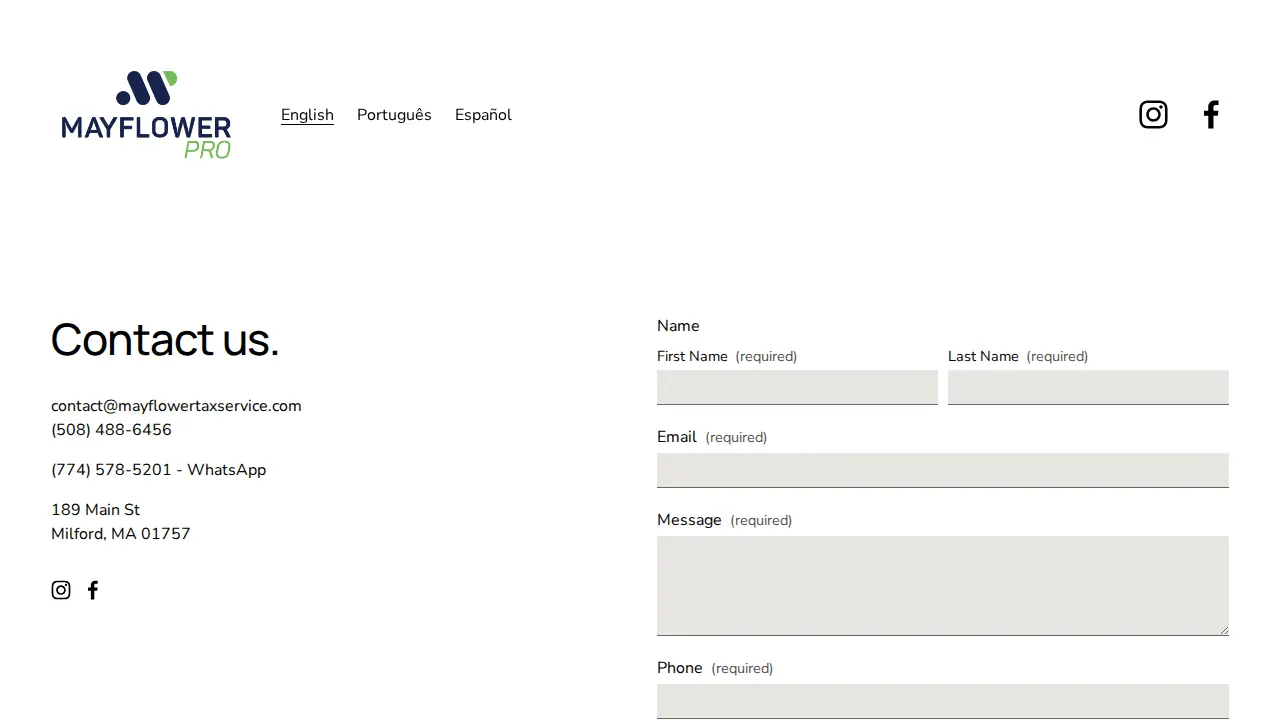Focus the Phone input field

[943, 701]
